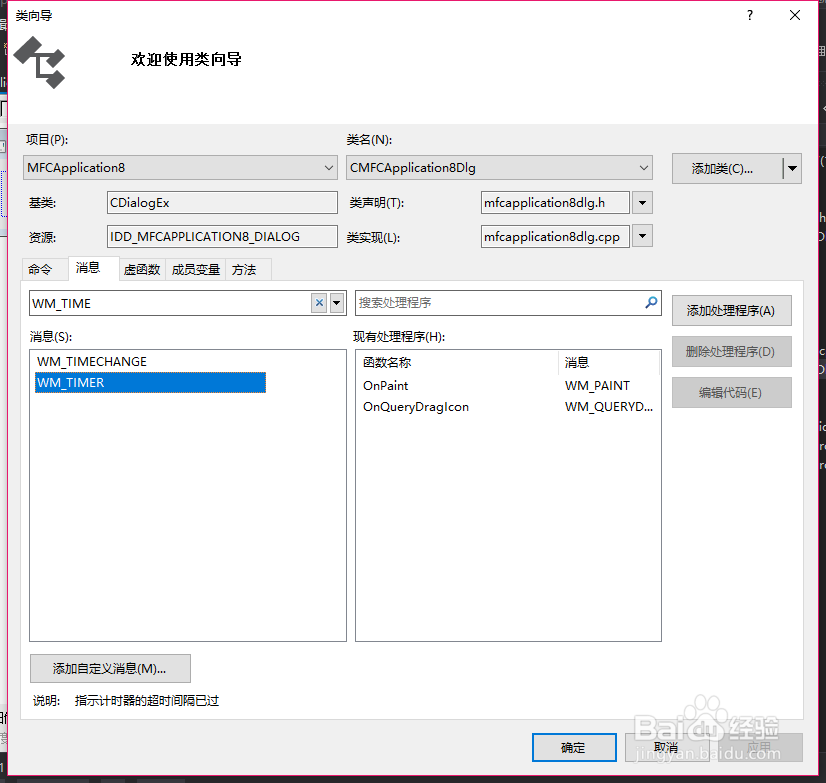
Task: Click the 确定 button to confirm
Action: (x=574, y=747)
